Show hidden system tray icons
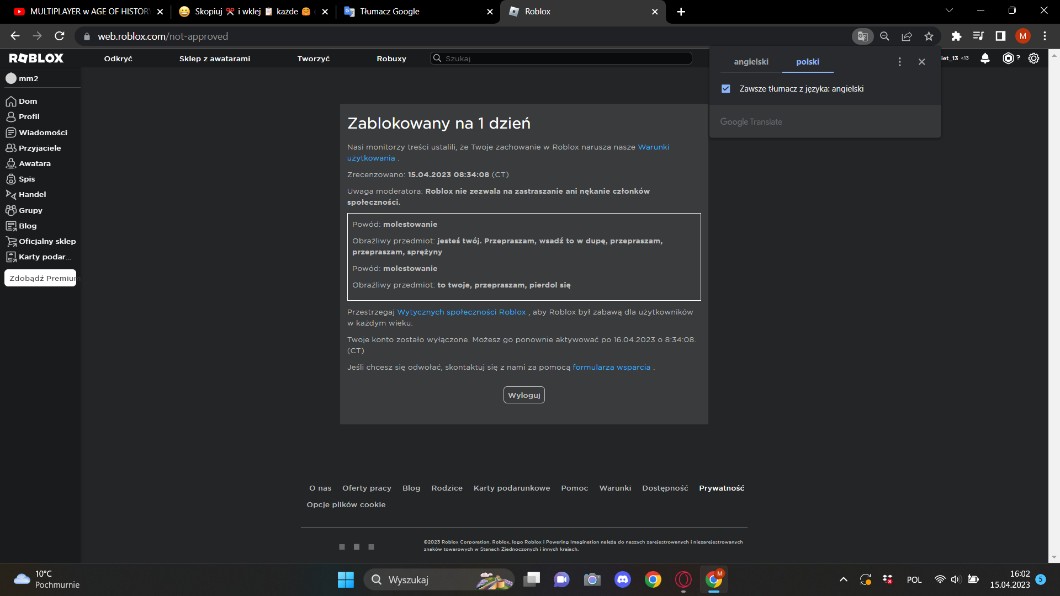 843,579
